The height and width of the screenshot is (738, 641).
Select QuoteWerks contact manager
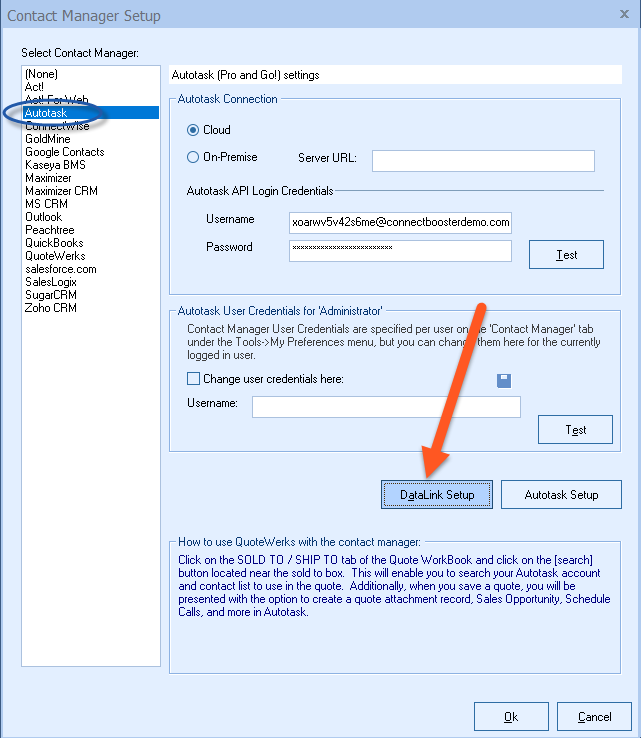tap(91, 256)
